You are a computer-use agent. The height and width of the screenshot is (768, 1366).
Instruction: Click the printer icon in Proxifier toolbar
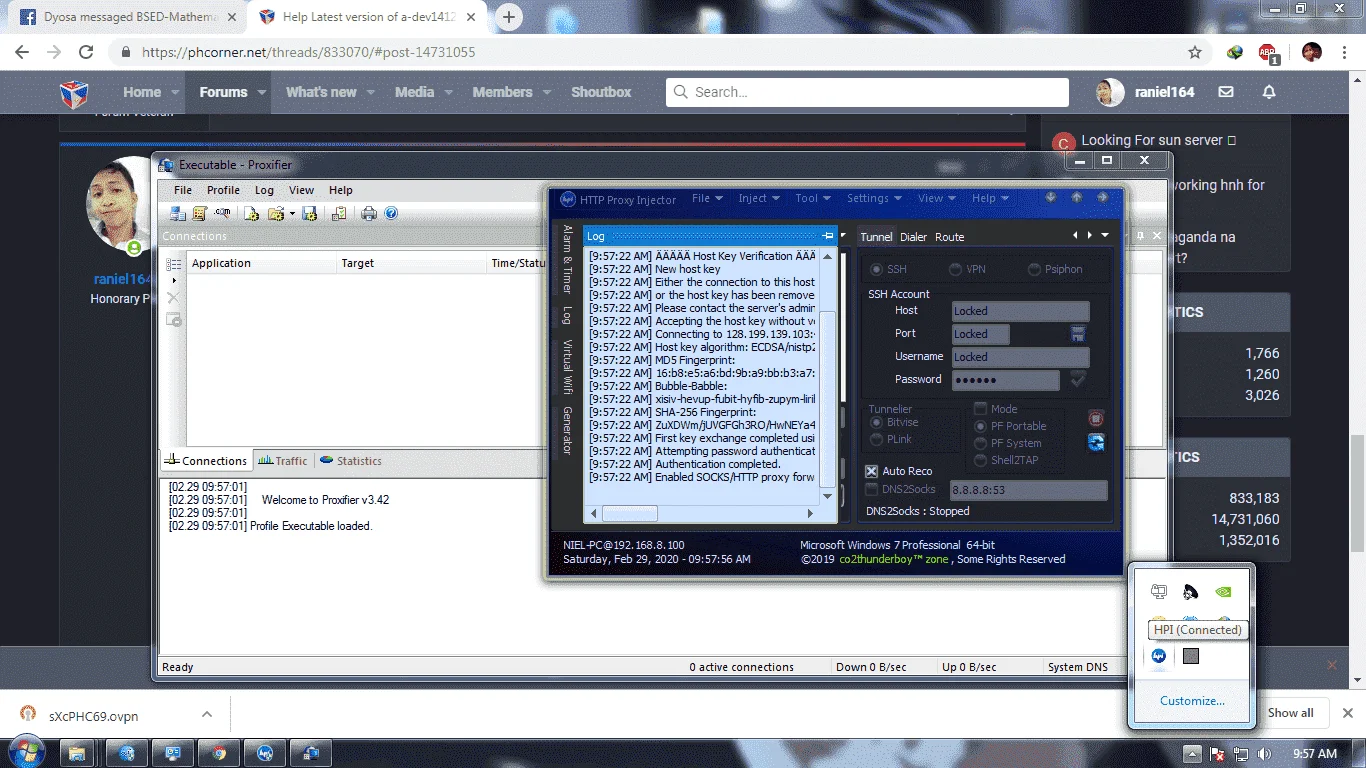coord(369,213)
